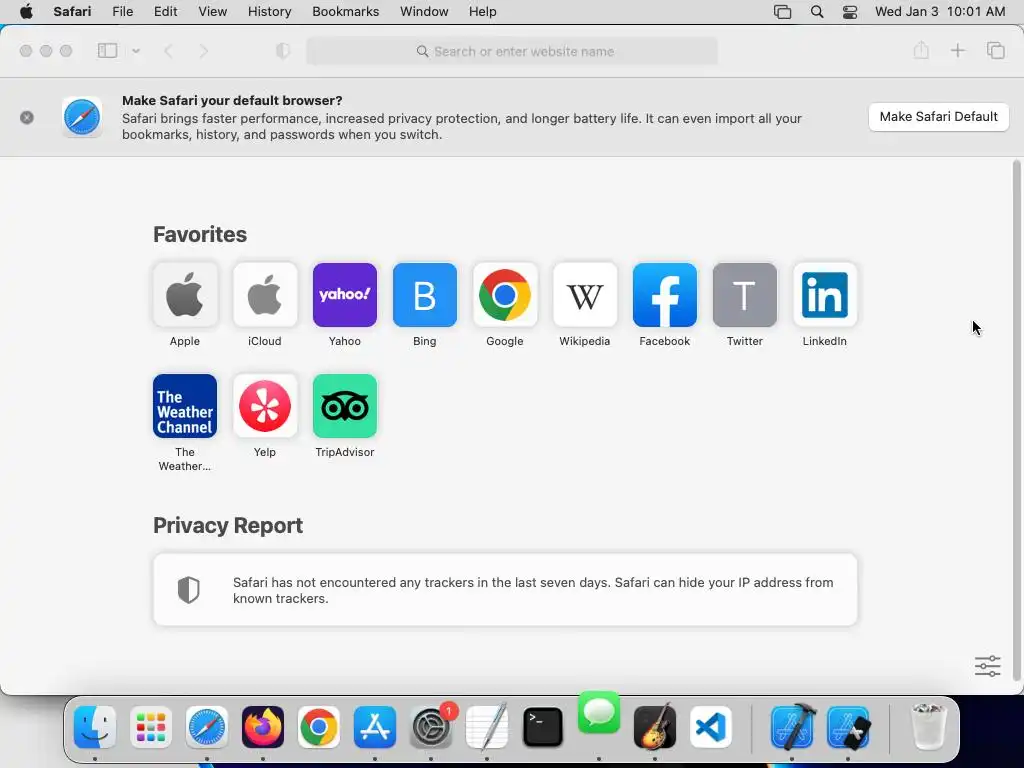The image size is (1024, 768).
Task: Open the History menu
Action: click(x=269, y=12)
